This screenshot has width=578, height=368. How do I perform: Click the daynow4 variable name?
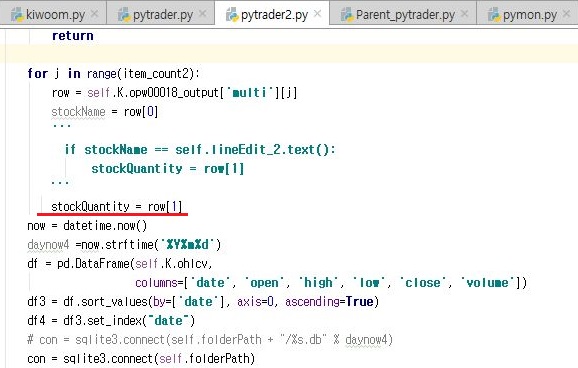tap(48, 244)
